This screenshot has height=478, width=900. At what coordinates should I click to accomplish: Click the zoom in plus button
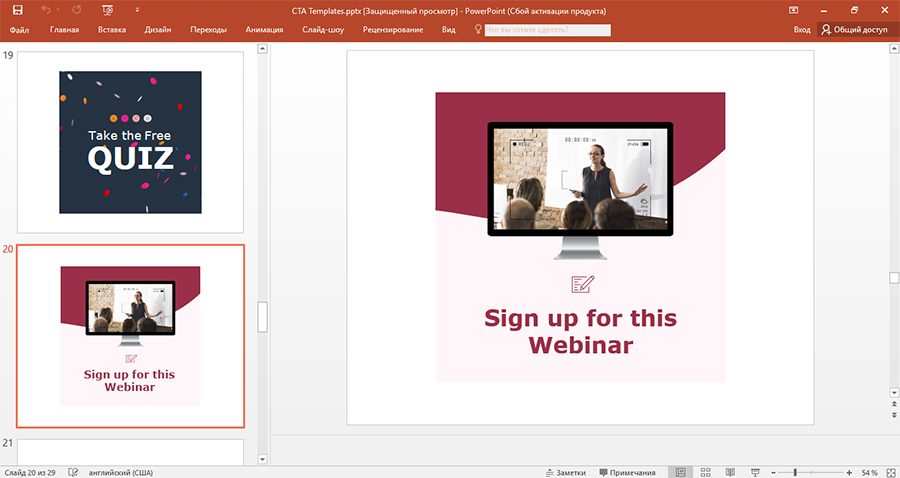tap(849, 472)
